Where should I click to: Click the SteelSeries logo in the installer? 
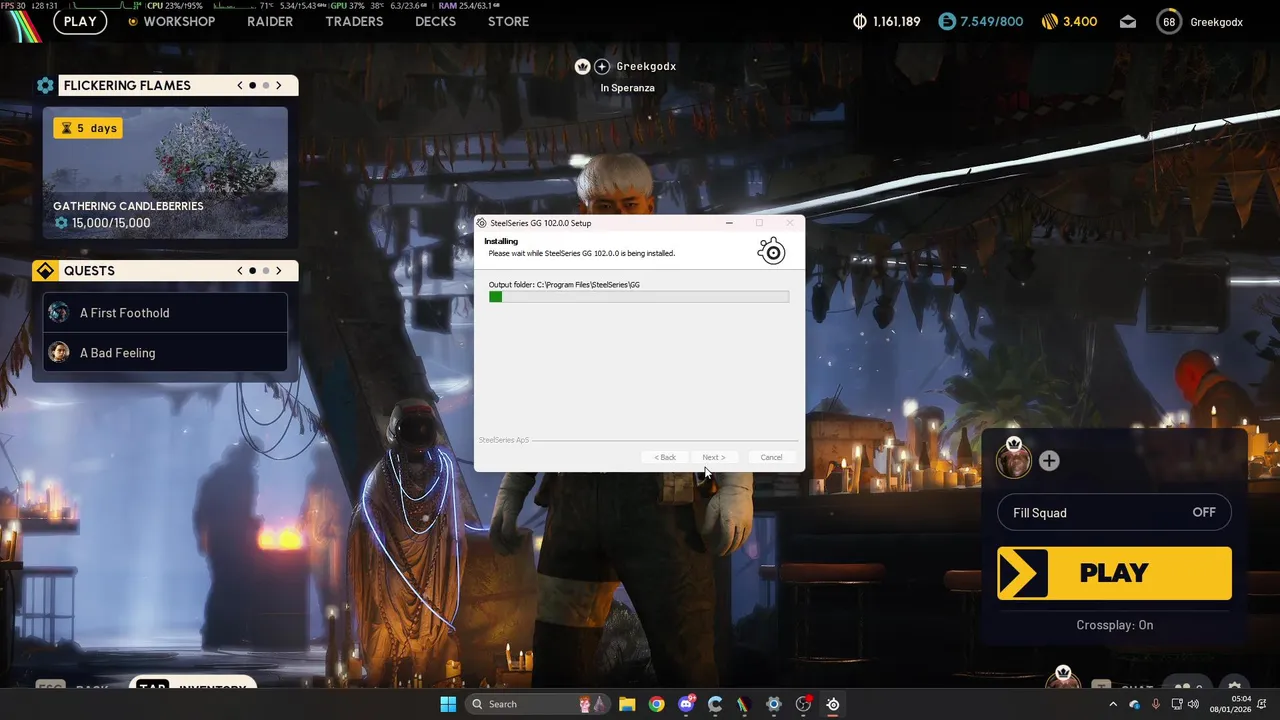pos(772,252)
